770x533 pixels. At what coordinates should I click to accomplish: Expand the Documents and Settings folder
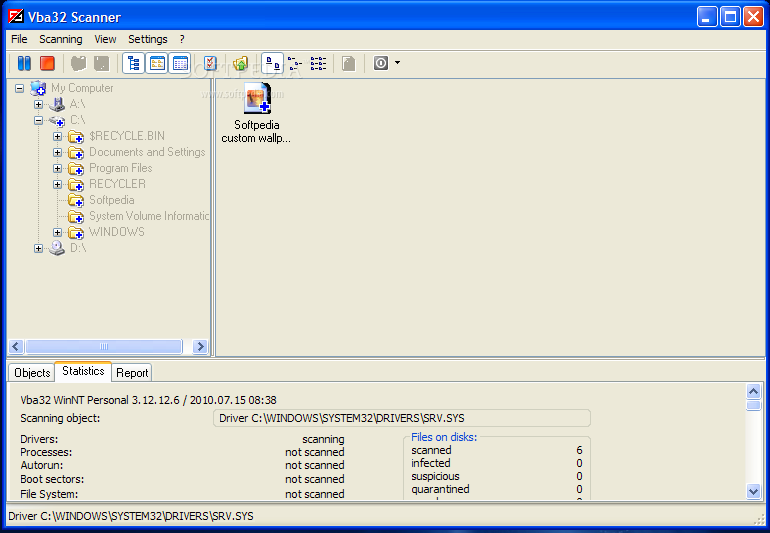click(x=57, y=153)
